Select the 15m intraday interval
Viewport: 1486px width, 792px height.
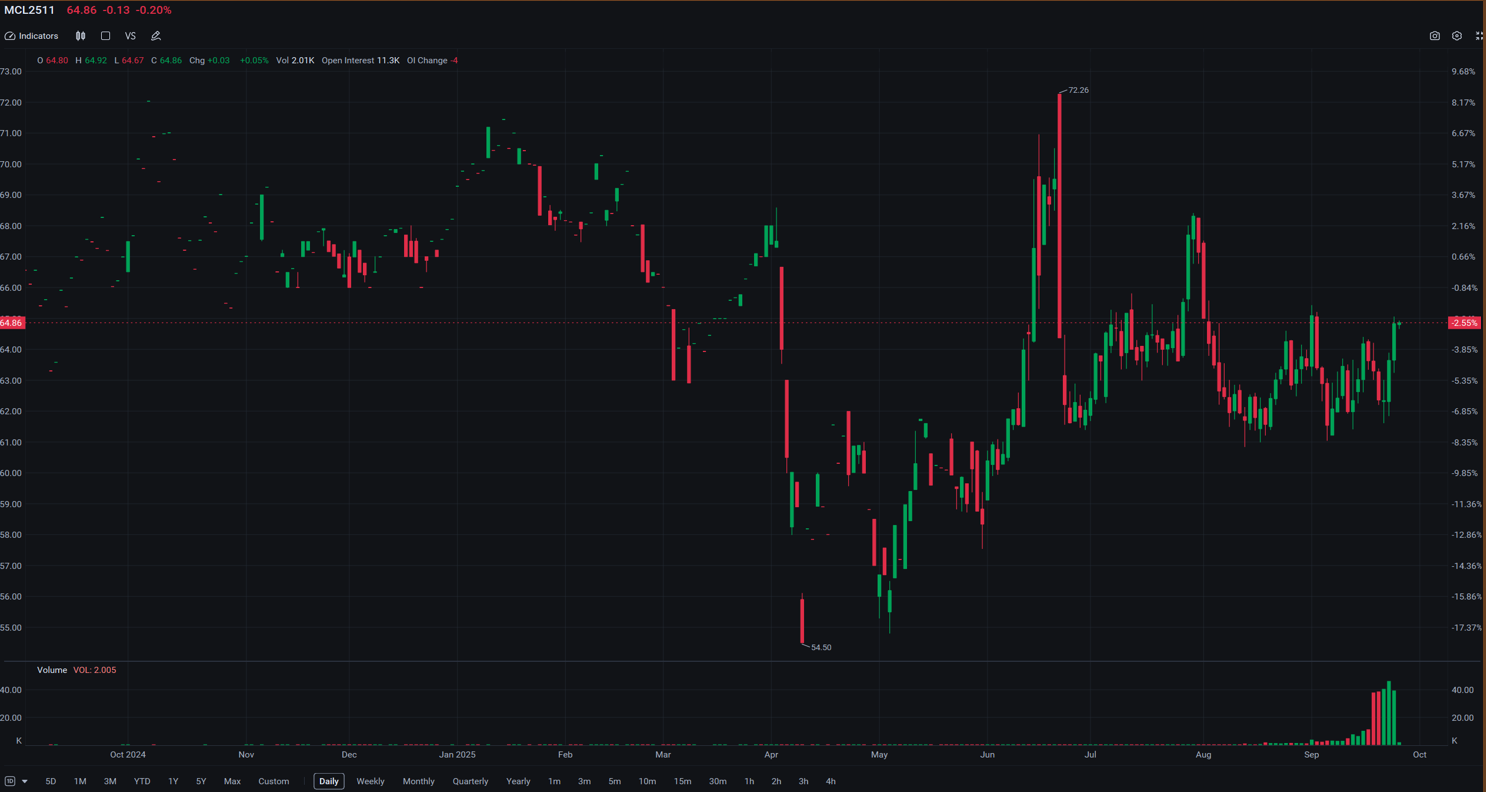[682, 782]
